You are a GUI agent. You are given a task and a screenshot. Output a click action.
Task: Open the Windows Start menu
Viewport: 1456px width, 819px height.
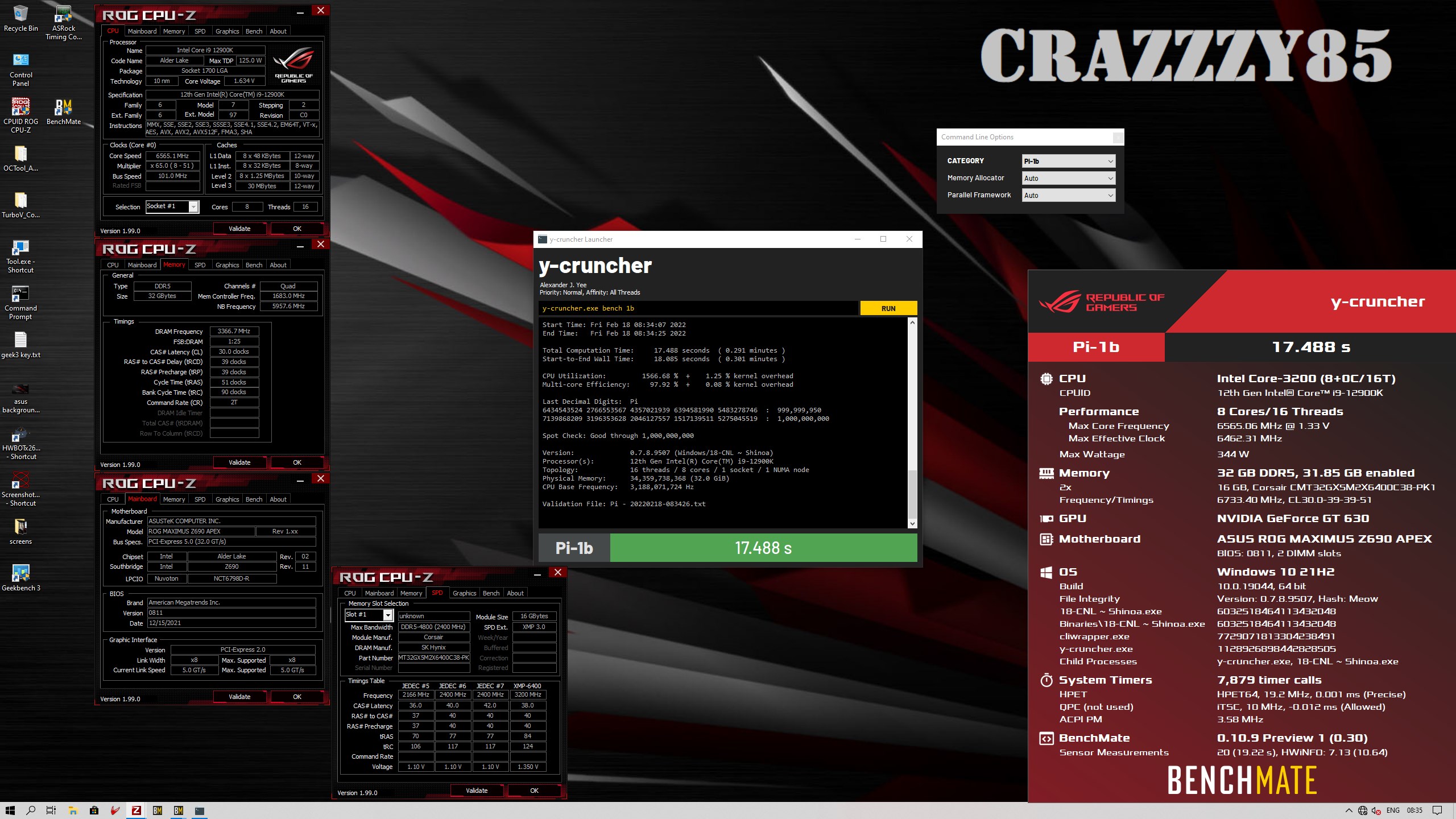(x=10, y=810)
